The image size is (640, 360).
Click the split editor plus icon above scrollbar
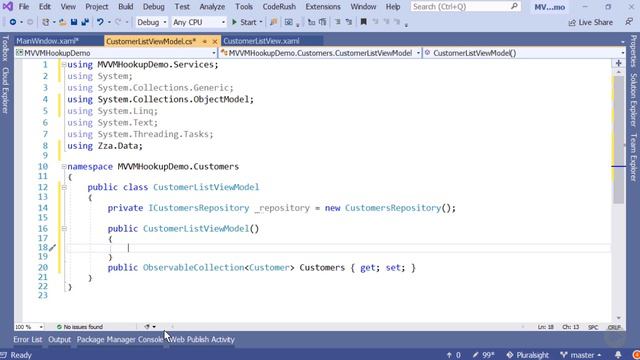click(619, 63)
